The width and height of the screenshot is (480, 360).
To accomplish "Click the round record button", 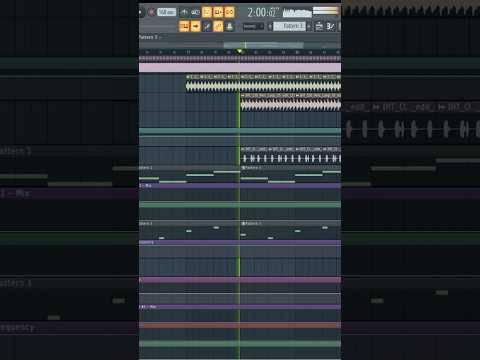I will point(152,12).
